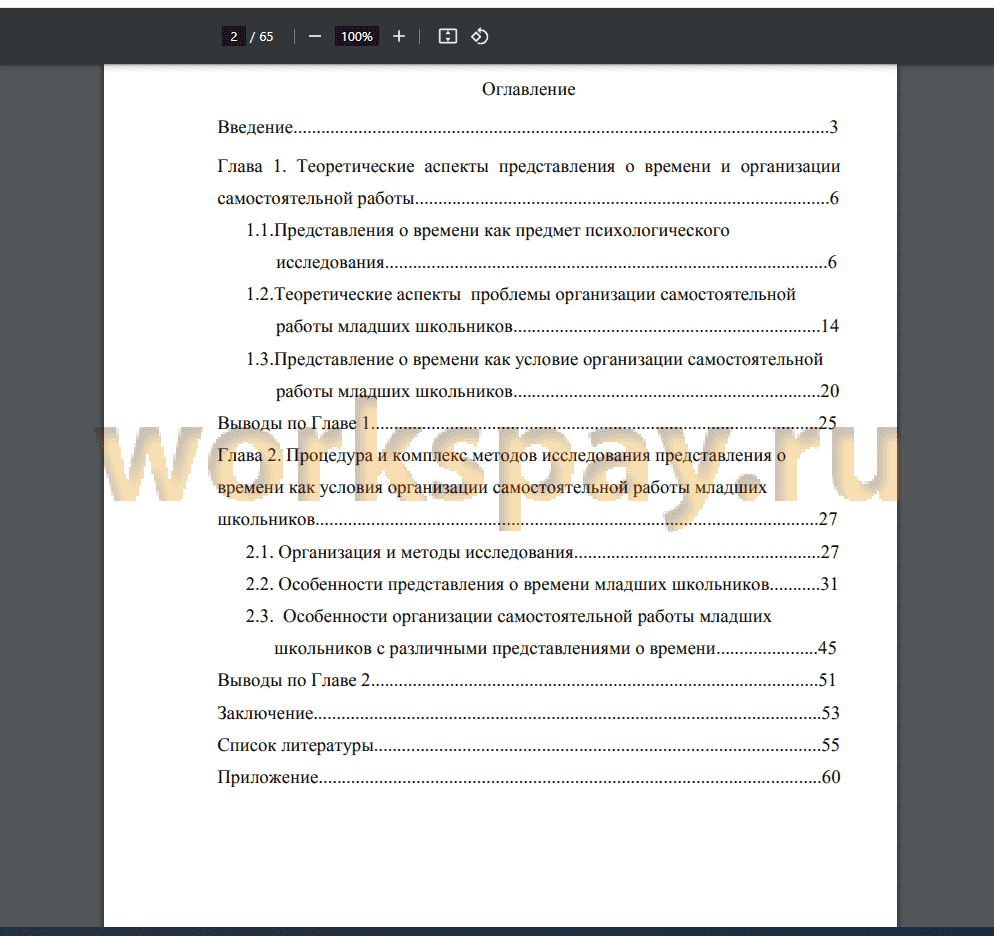Click школьников с различными представлениями line

coord(555,648)
